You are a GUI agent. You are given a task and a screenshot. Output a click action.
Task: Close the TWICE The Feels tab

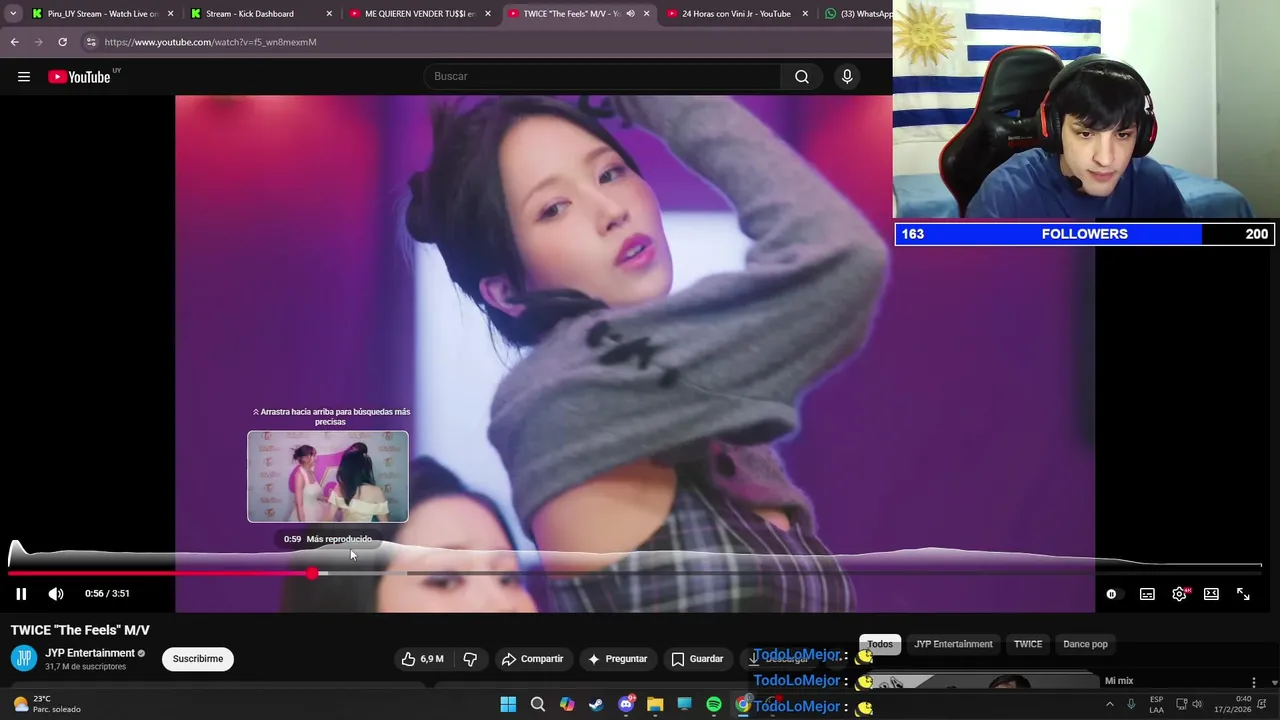point(646,14)
